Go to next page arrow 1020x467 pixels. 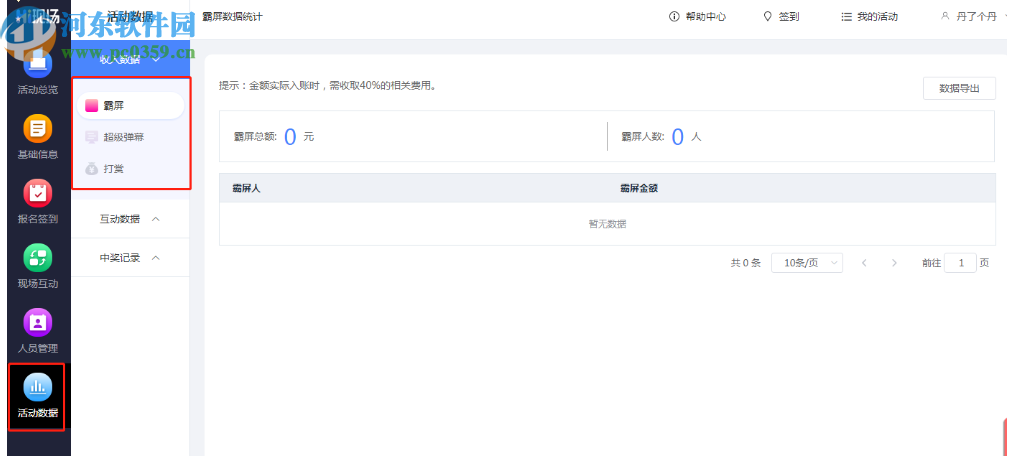pyautogui.click(x=894, y=263)
